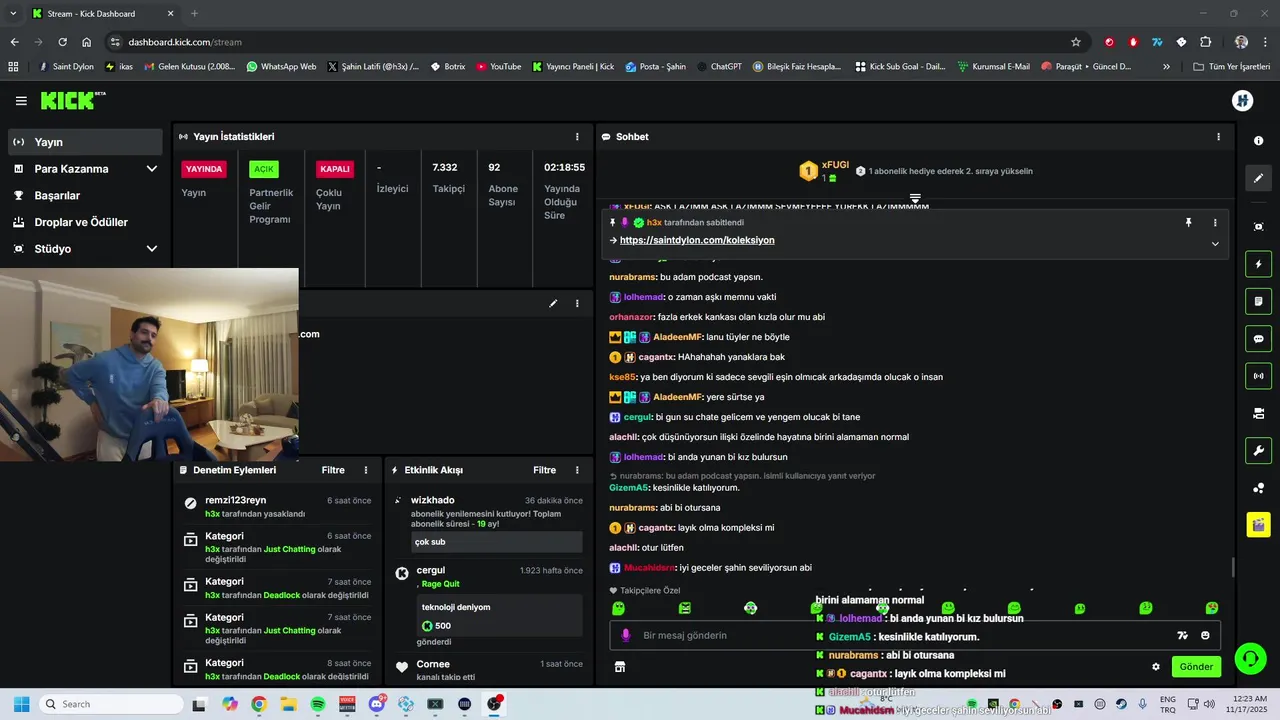Open the hamburger menu beside the Kick logo

[21, 101]
